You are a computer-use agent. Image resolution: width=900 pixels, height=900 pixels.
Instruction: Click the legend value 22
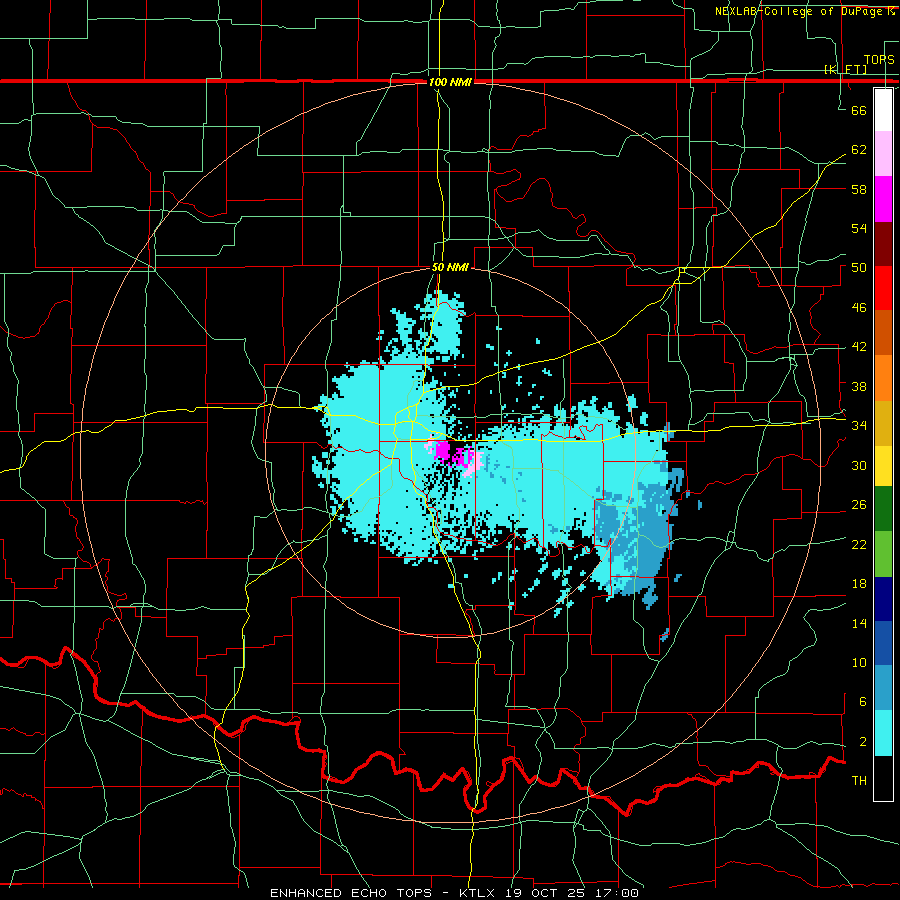[x=859, y=544]
